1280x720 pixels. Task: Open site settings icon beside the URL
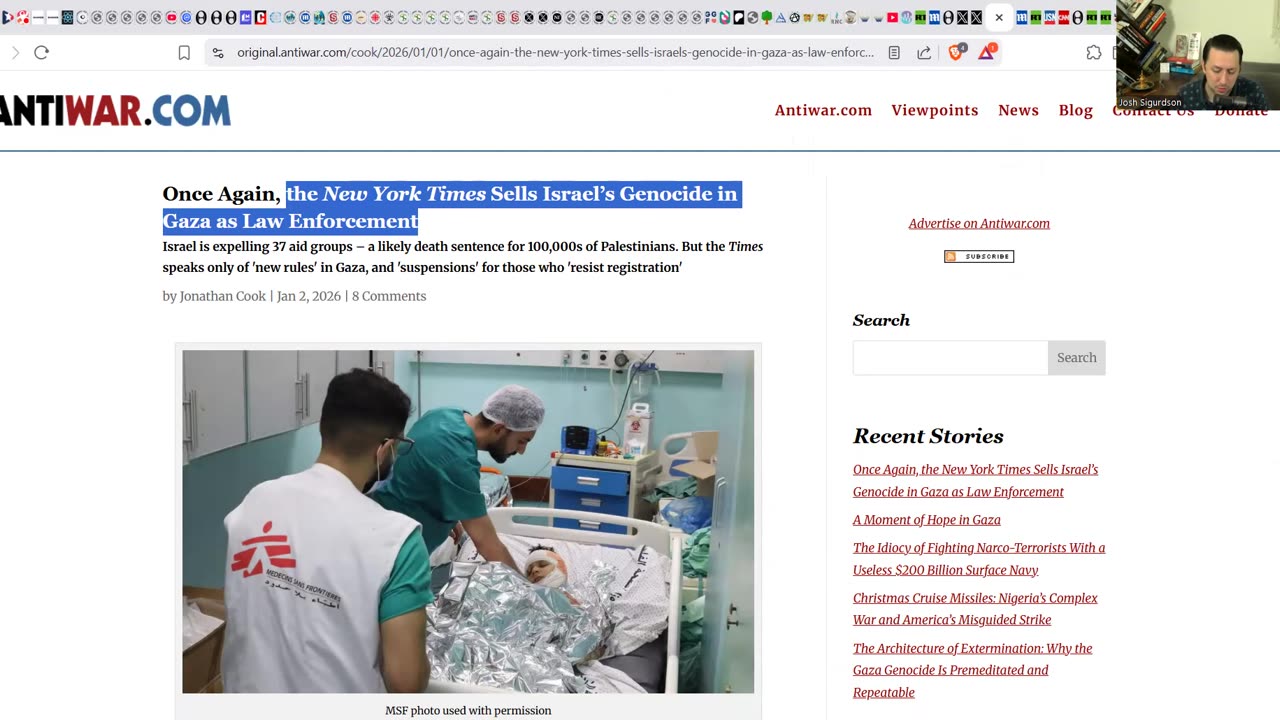(x=218, y=52)
